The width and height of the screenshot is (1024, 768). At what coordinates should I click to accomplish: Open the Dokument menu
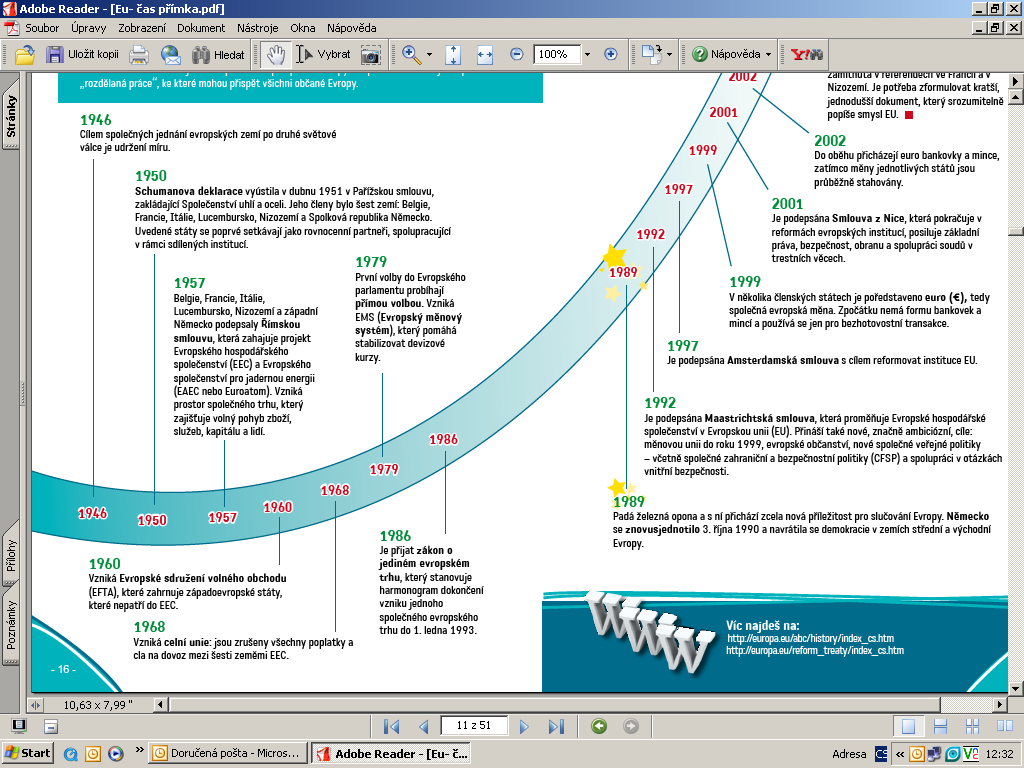tap(201, 28)
